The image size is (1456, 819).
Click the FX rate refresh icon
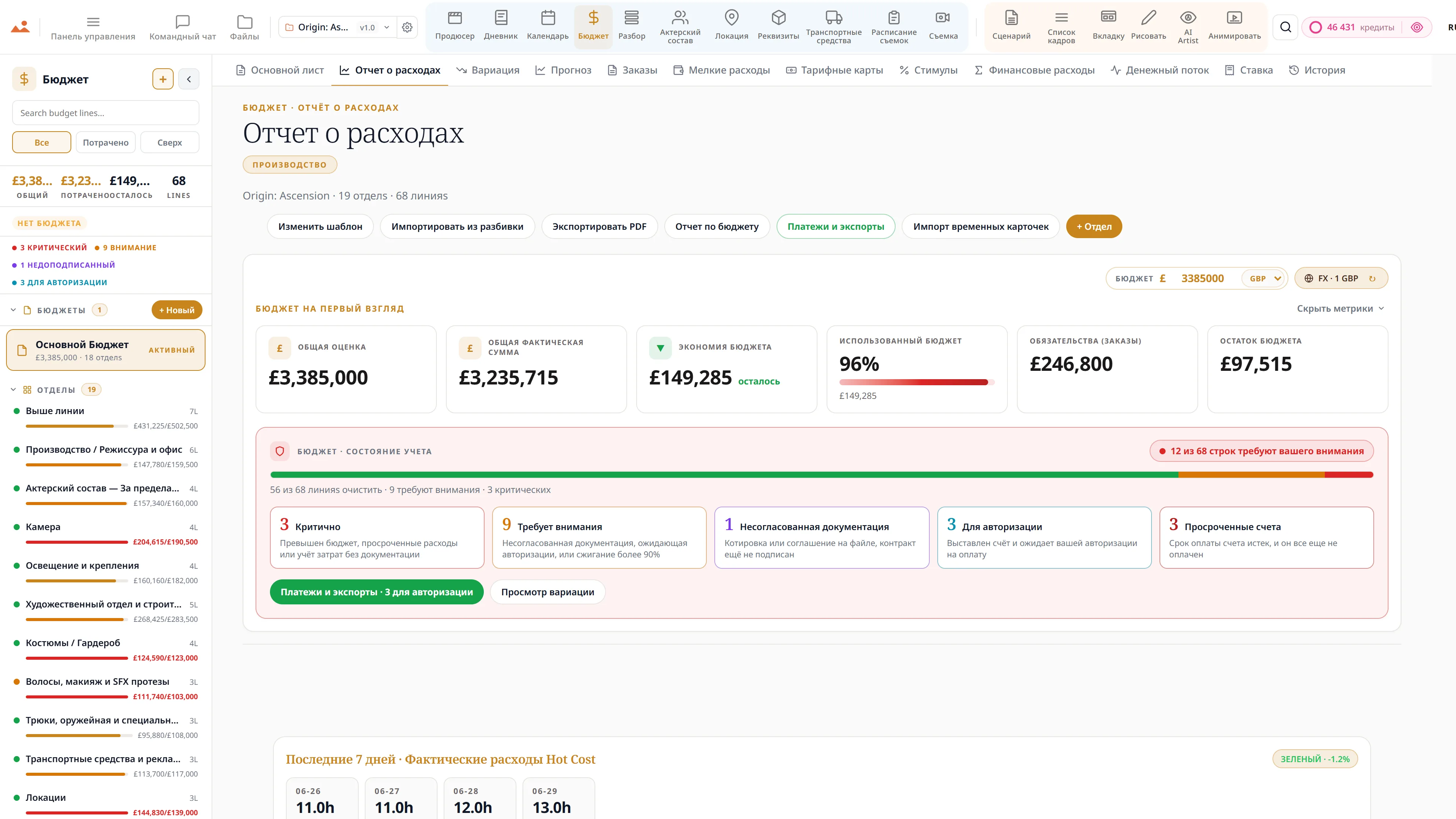click(x=1372, y=279)
